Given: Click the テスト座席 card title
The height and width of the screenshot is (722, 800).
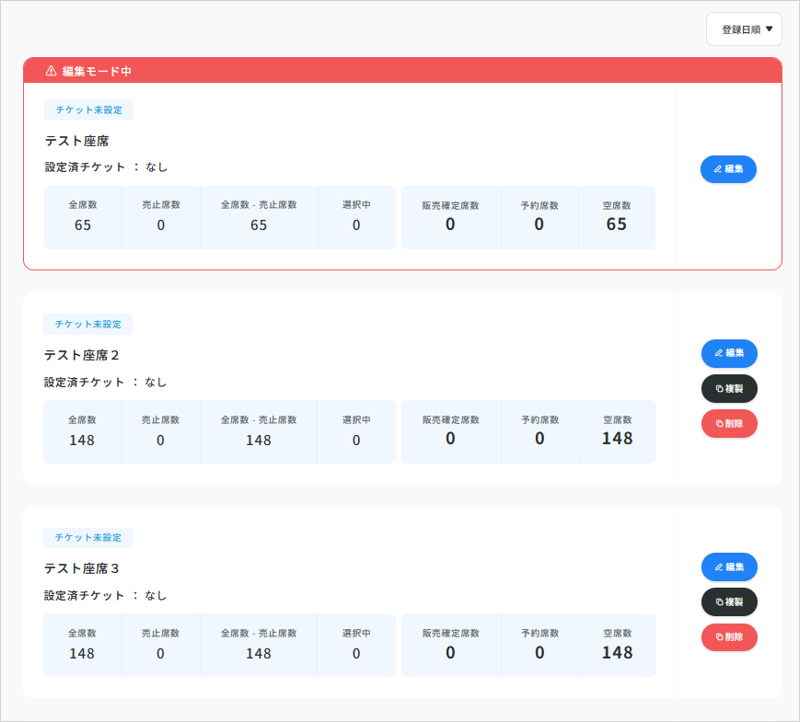Looking at the screenshot, I should [76, 141].
